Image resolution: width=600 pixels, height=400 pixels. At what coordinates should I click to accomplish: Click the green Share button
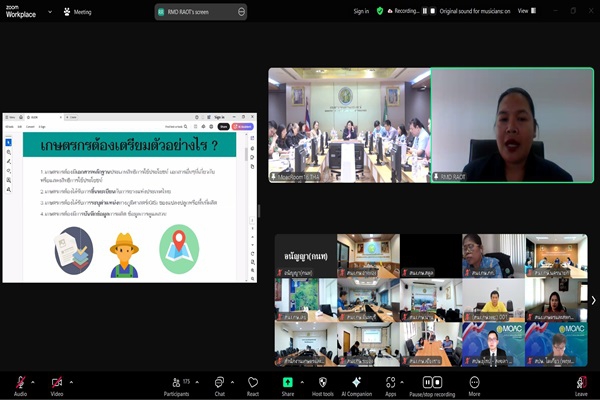coord(288,382)
